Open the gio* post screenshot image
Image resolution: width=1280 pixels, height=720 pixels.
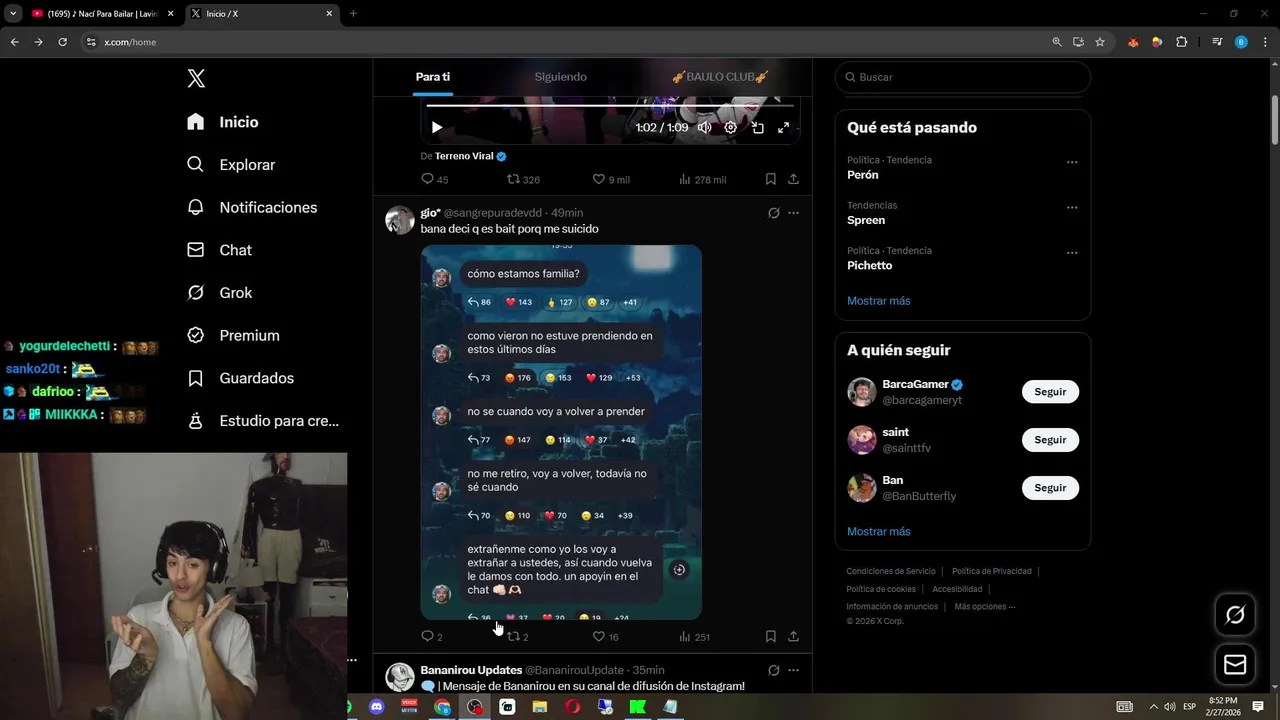[561, 432]
